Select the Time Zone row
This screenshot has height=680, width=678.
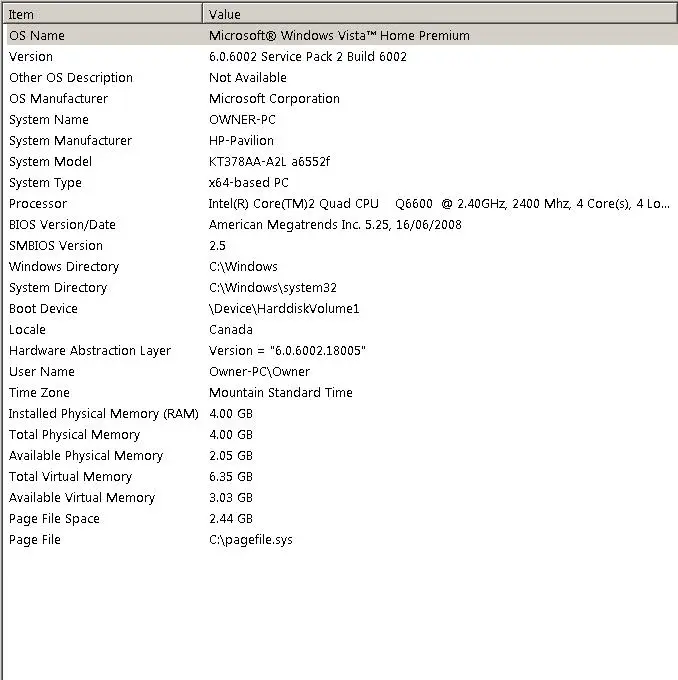(x=39, y=392)
